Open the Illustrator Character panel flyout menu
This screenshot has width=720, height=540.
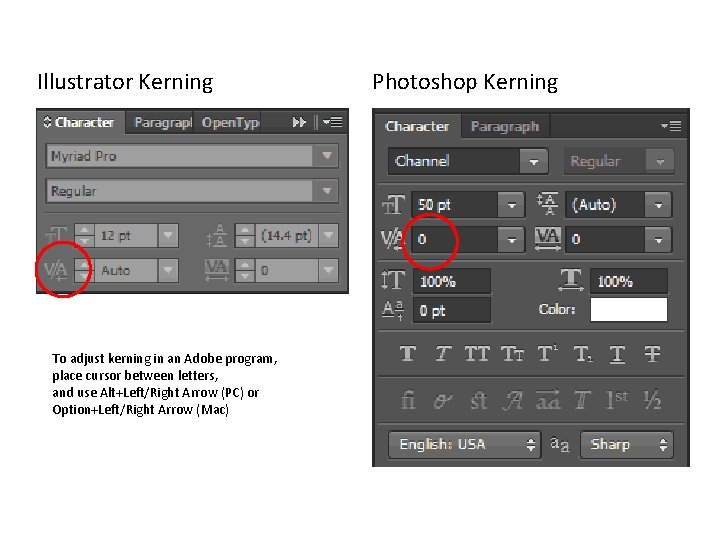[332, 122]
